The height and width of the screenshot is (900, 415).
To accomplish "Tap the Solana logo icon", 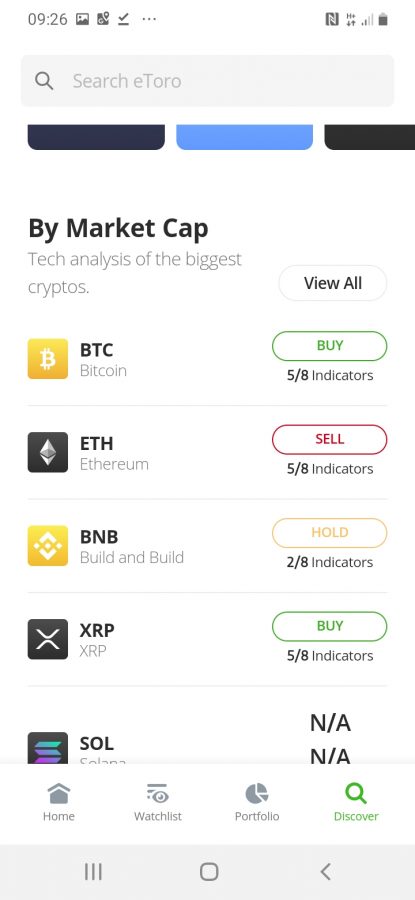I will 48,747.
